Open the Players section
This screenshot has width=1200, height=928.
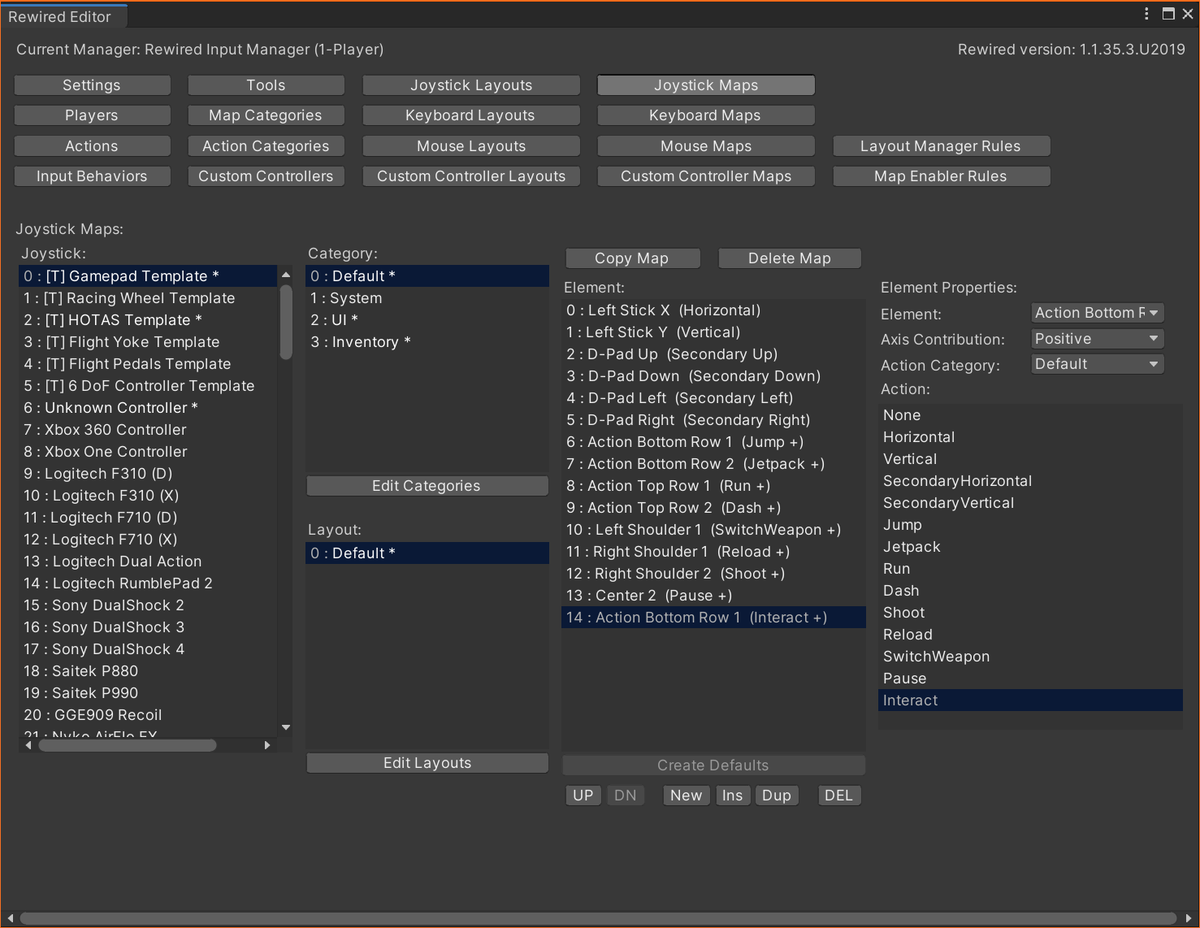pyautogui.click(x=92, y=116)
